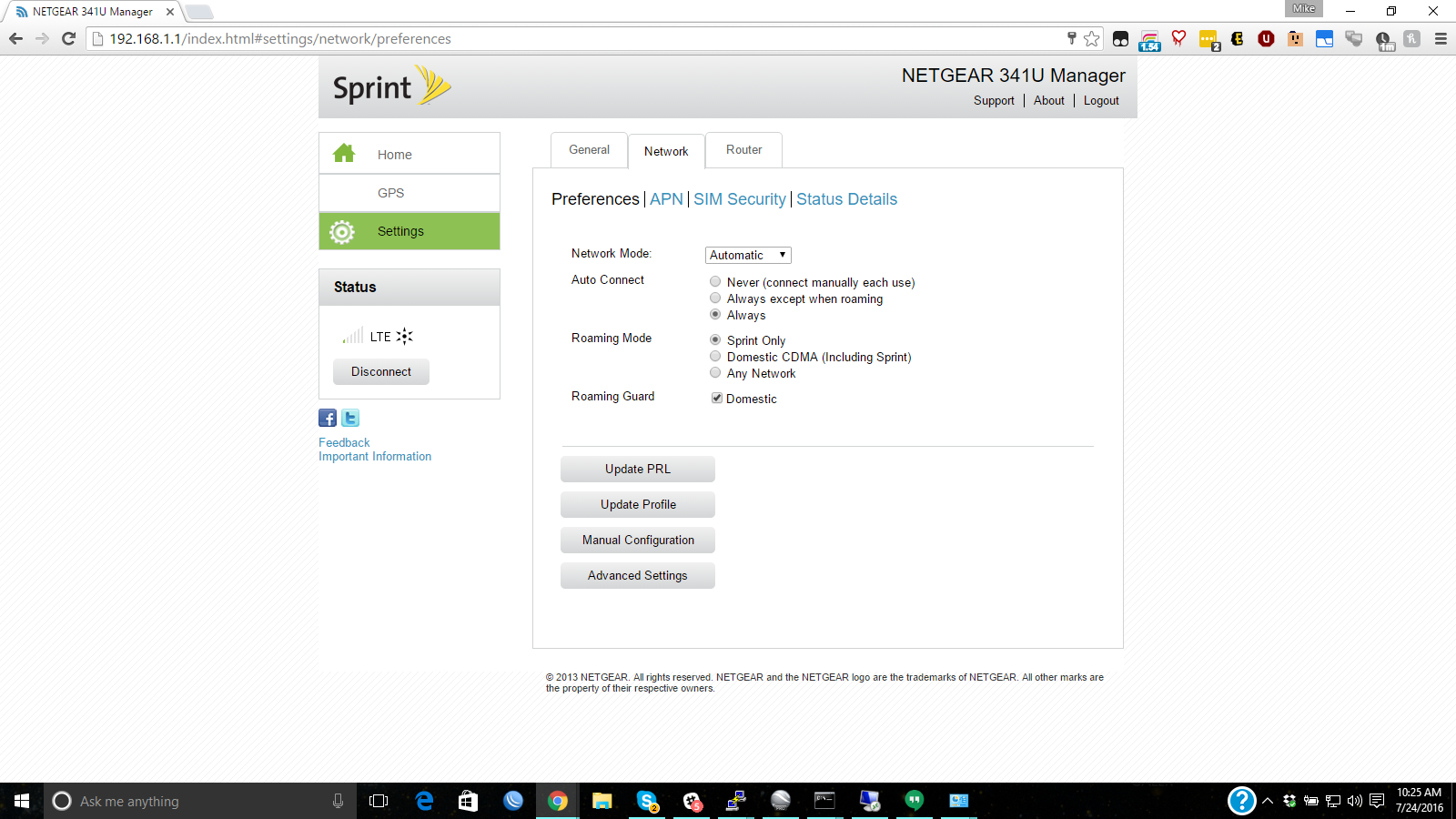Switch to the Router tab

(743, 150)
